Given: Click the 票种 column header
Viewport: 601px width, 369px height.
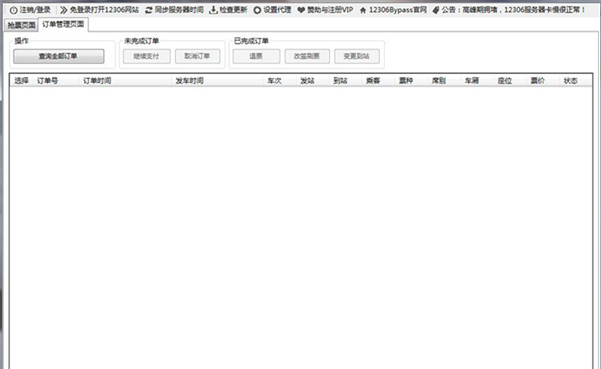Looking at the screenshot, I should coord(412,81).
